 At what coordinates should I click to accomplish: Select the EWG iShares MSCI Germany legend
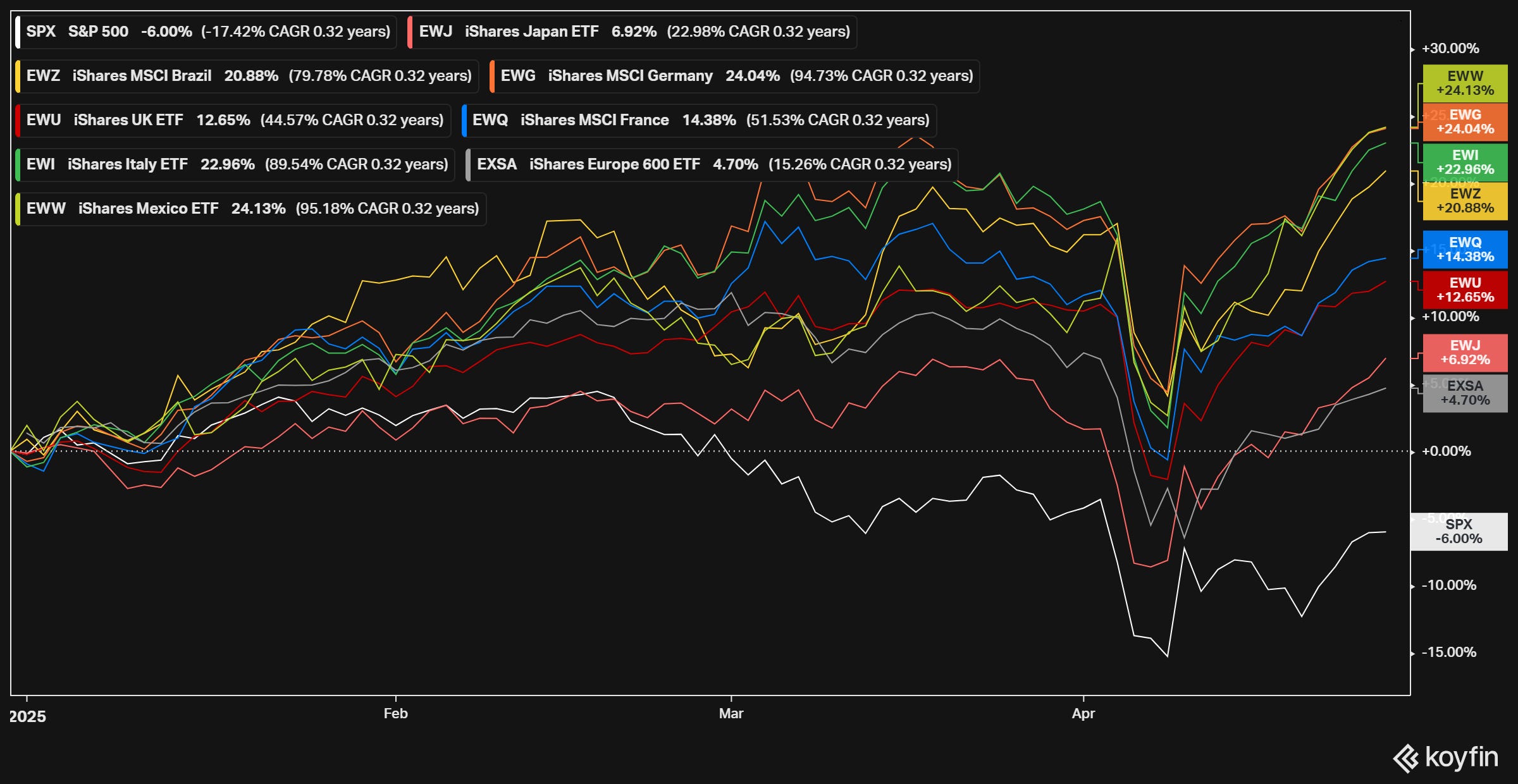coord(735,76)
